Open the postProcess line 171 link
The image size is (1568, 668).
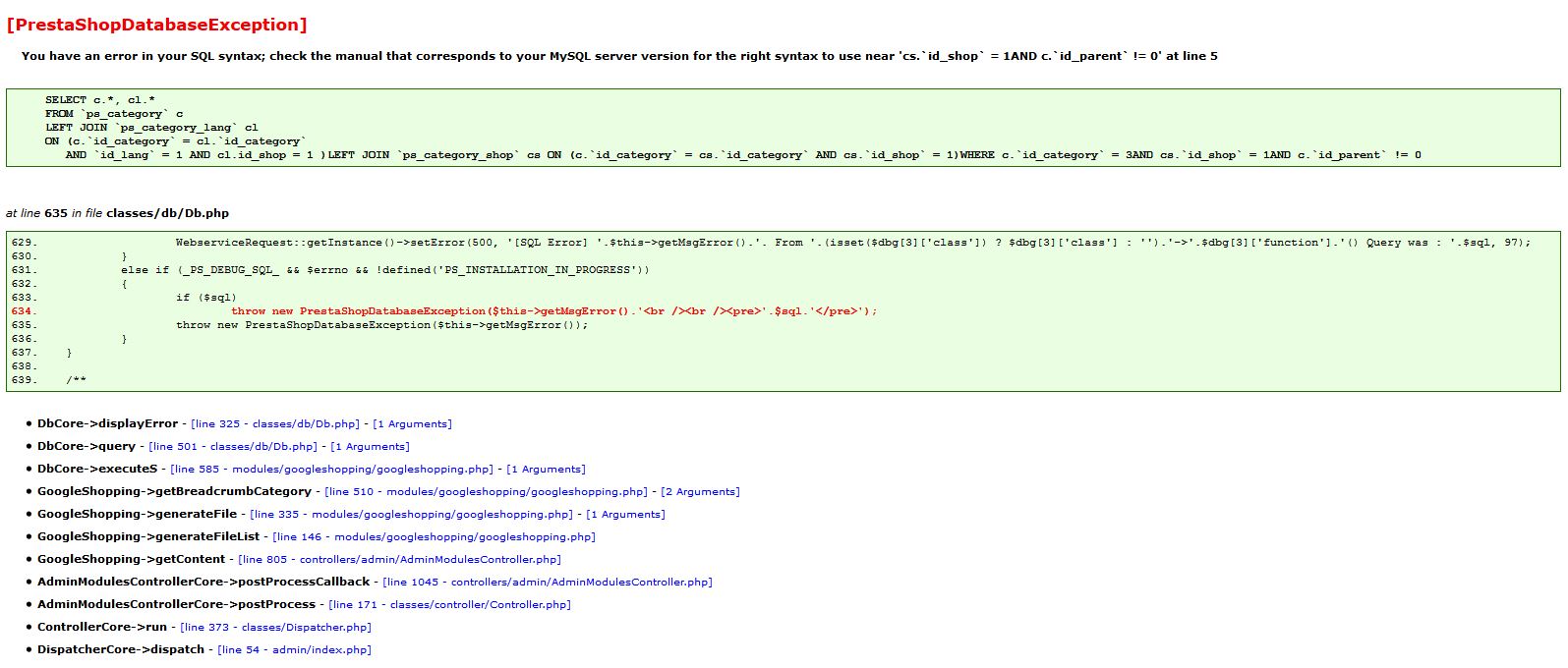(x=449, y=605)
